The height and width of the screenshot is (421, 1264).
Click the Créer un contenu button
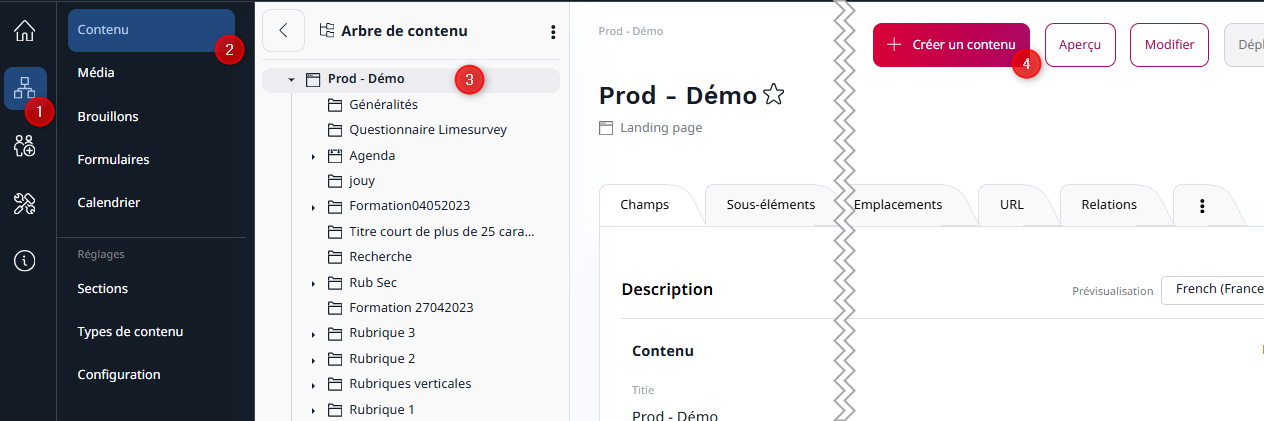click(950, 45)
